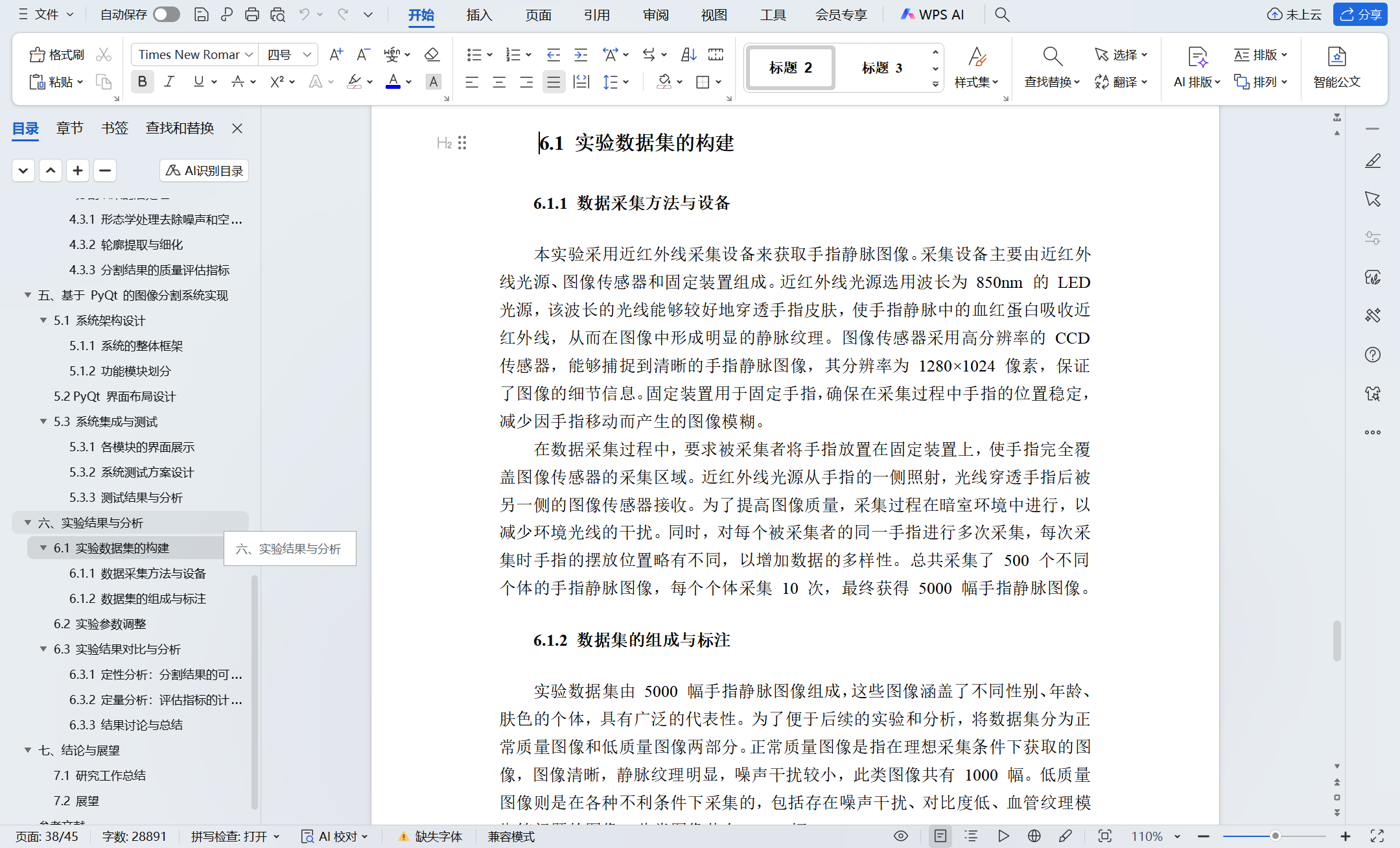Toggle character shading A icon

(434, 82)
